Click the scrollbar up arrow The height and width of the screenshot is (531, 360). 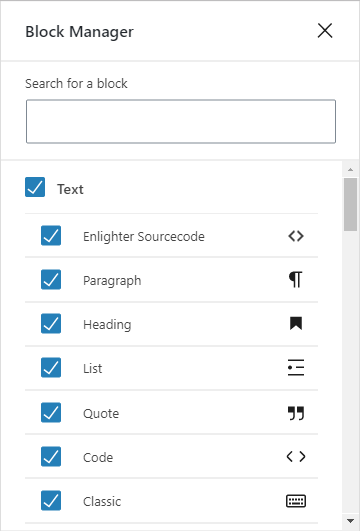click(x=351, y=170)
